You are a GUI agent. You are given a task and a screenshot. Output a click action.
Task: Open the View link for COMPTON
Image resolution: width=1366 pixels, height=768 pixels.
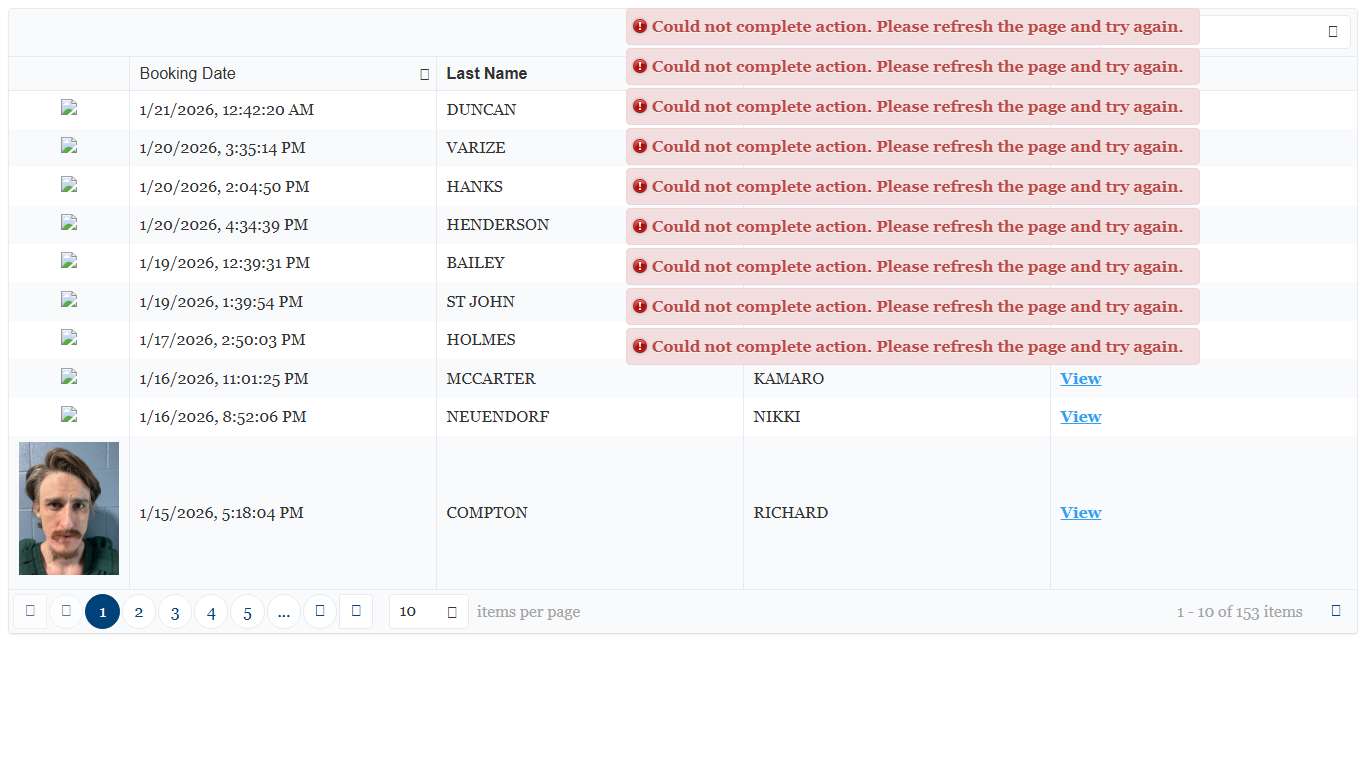point(1080,513)
